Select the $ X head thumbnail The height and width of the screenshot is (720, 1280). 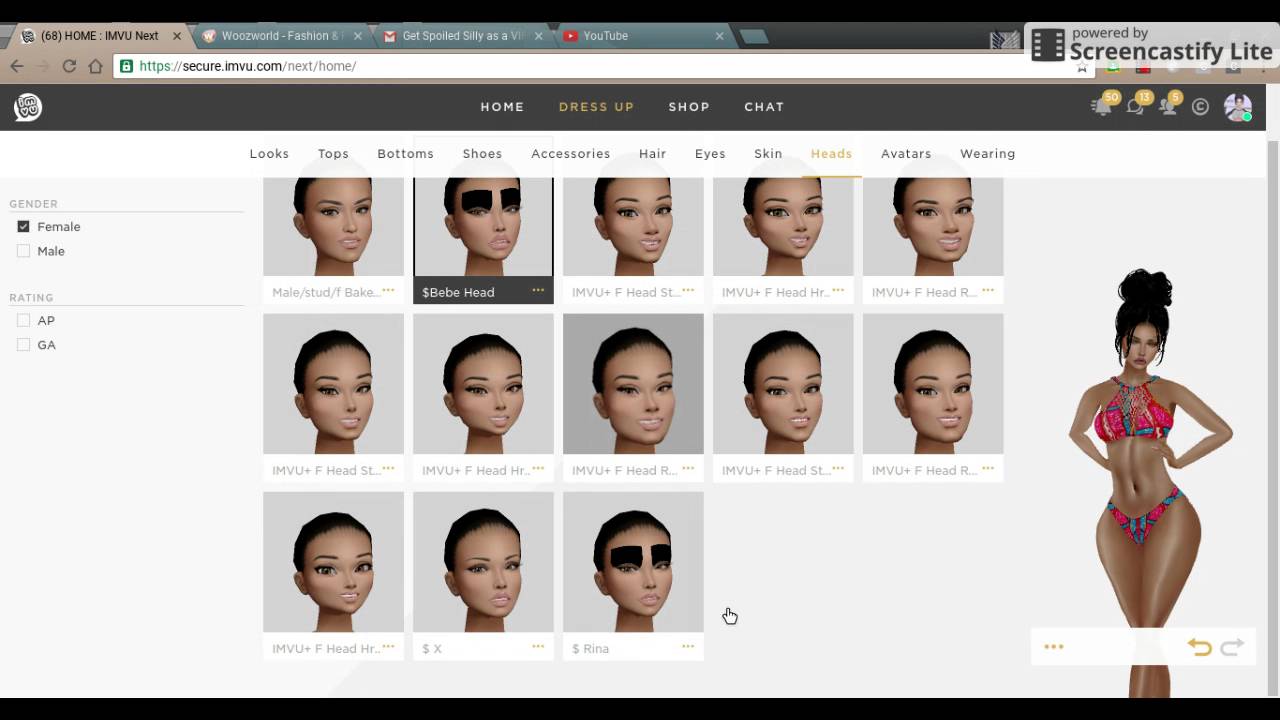click(x=483, y=562)
